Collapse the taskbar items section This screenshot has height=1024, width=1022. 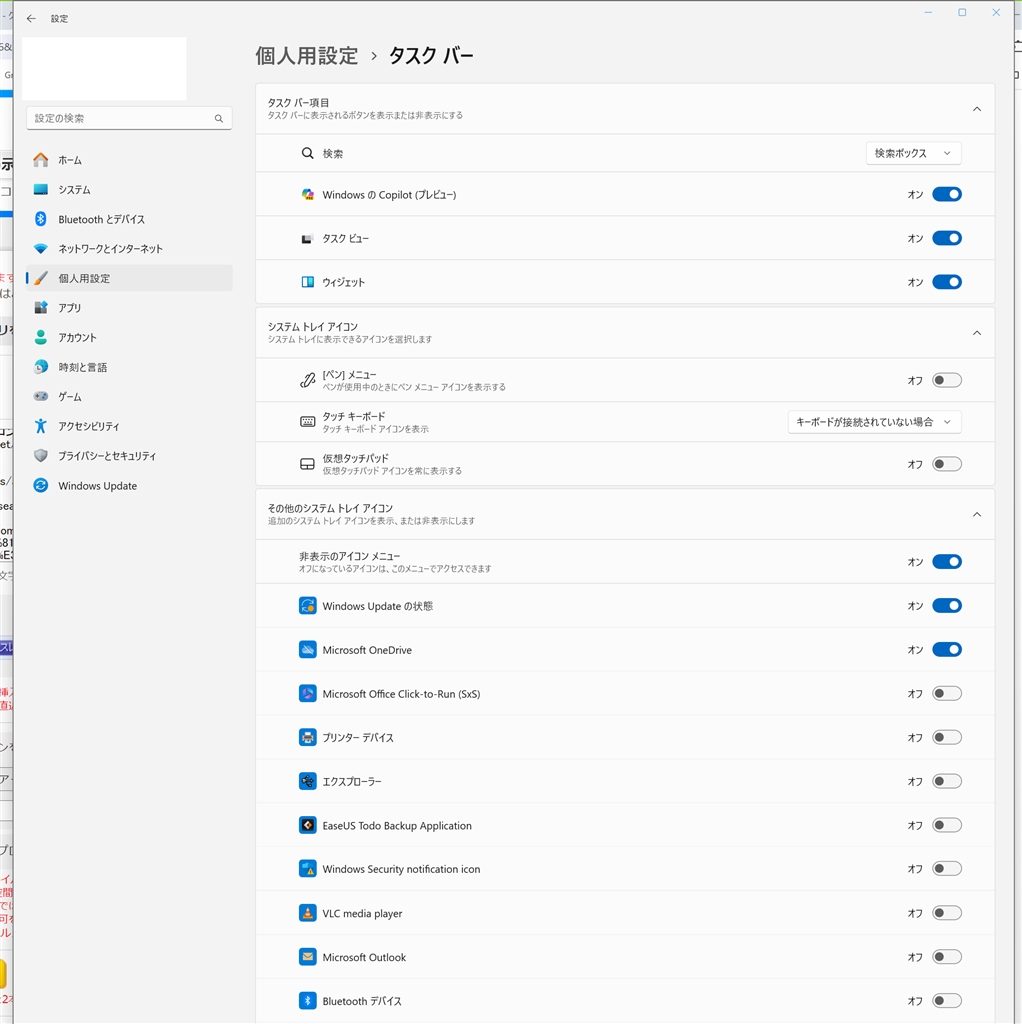pos(977,109)
